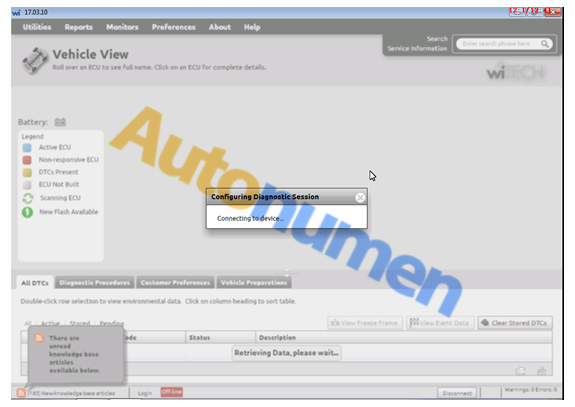The width and height of the screenshot is (575, 407).
Task: Click the Clear Stored DTCs button
Action: [515, 323]
